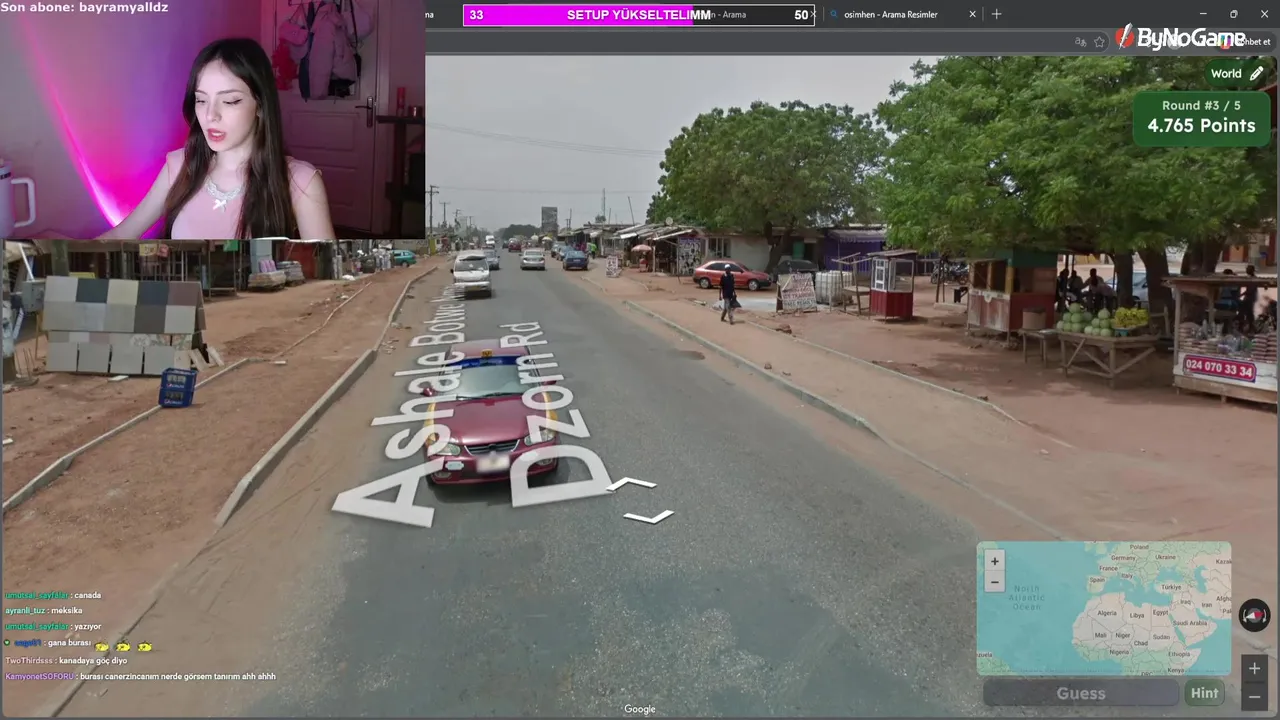The height and width of the screenshot is (720, 1280).
Task: Place a guess on the mini-map
Action: click(x=1104, y=608)
